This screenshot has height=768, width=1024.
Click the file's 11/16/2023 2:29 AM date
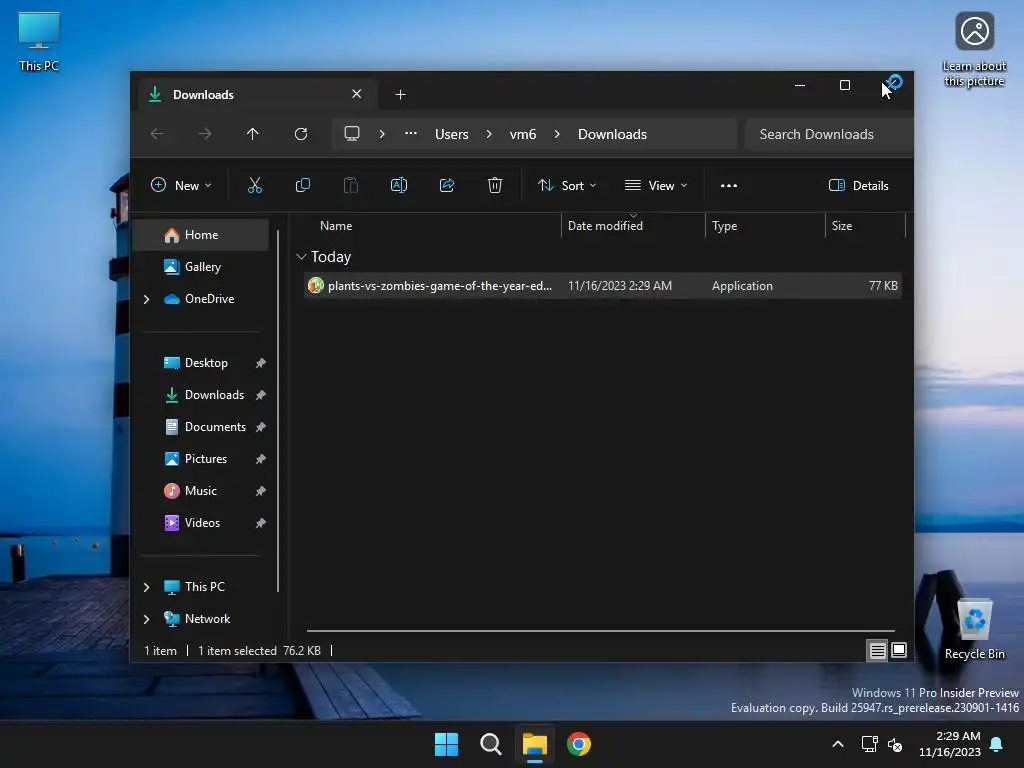(620, 286)
